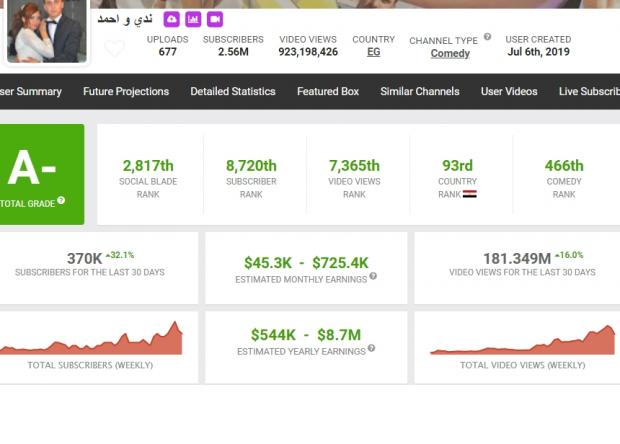Viewport: 620px width, 444px height.
Task: Click the $544K - $8.7M yearly earnings
Action: (306, 335)
